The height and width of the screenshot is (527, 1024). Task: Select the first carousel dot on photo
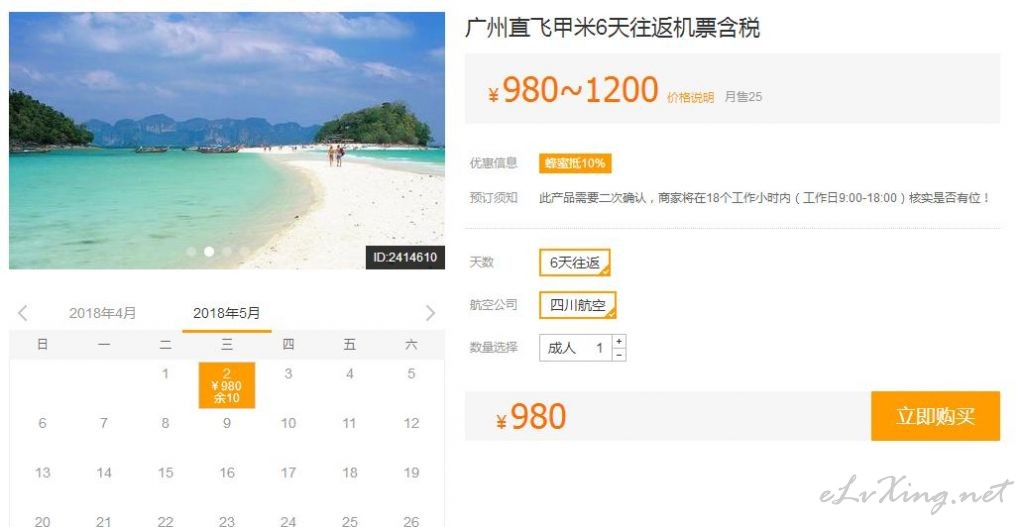[191, 251]
